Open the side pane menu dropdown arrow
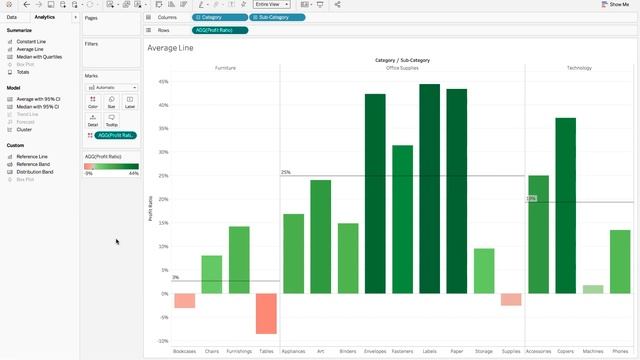The height and width of the screenshot is (360, 640). (75, 17)
